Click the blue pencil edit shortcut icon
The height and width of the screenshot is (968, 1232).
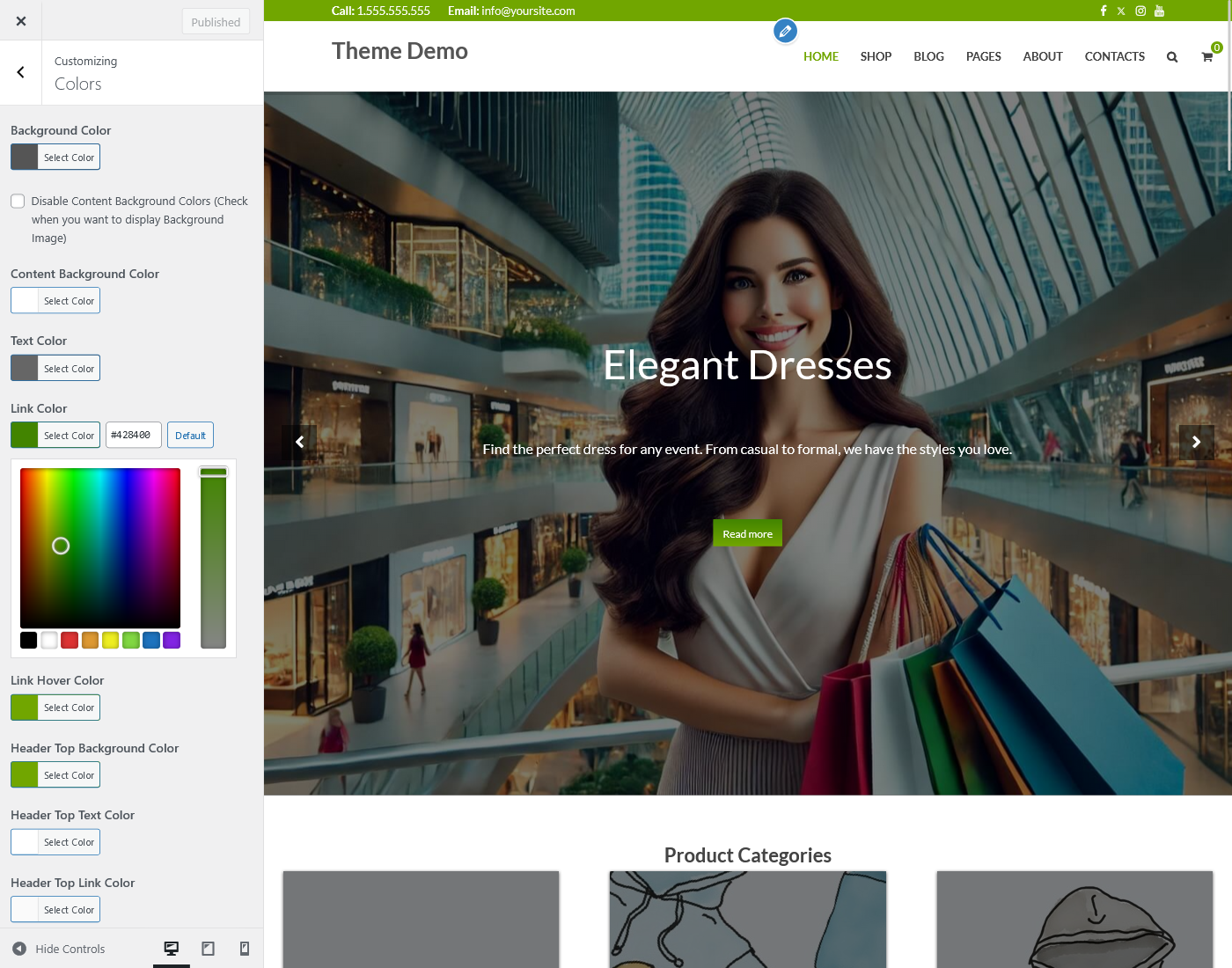(x=785, y=32)
